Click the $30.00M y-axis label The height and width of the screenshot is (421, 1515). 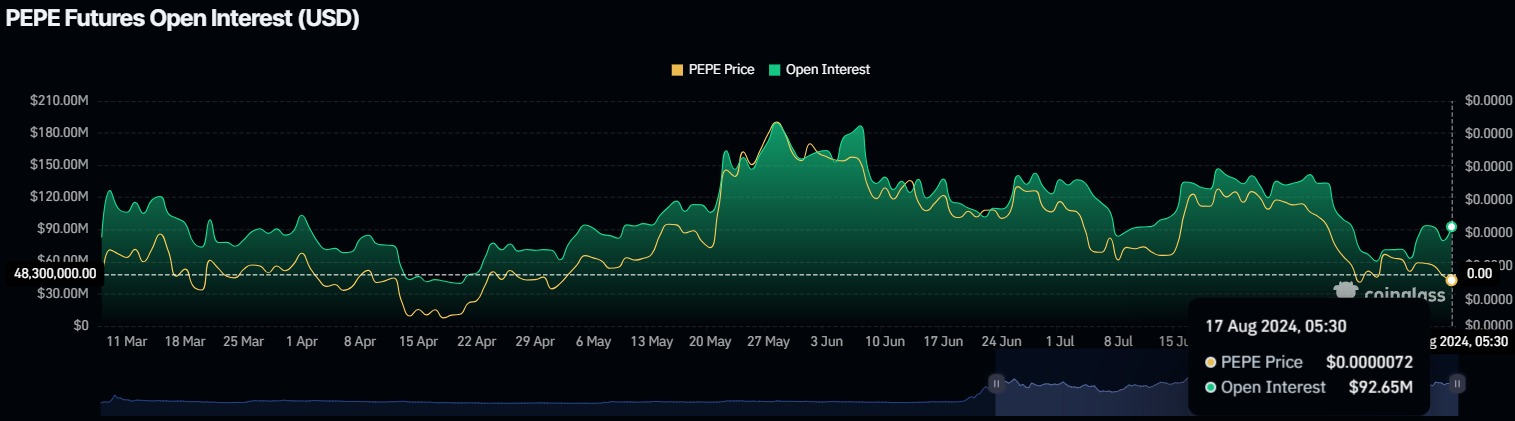click(65, 293)
